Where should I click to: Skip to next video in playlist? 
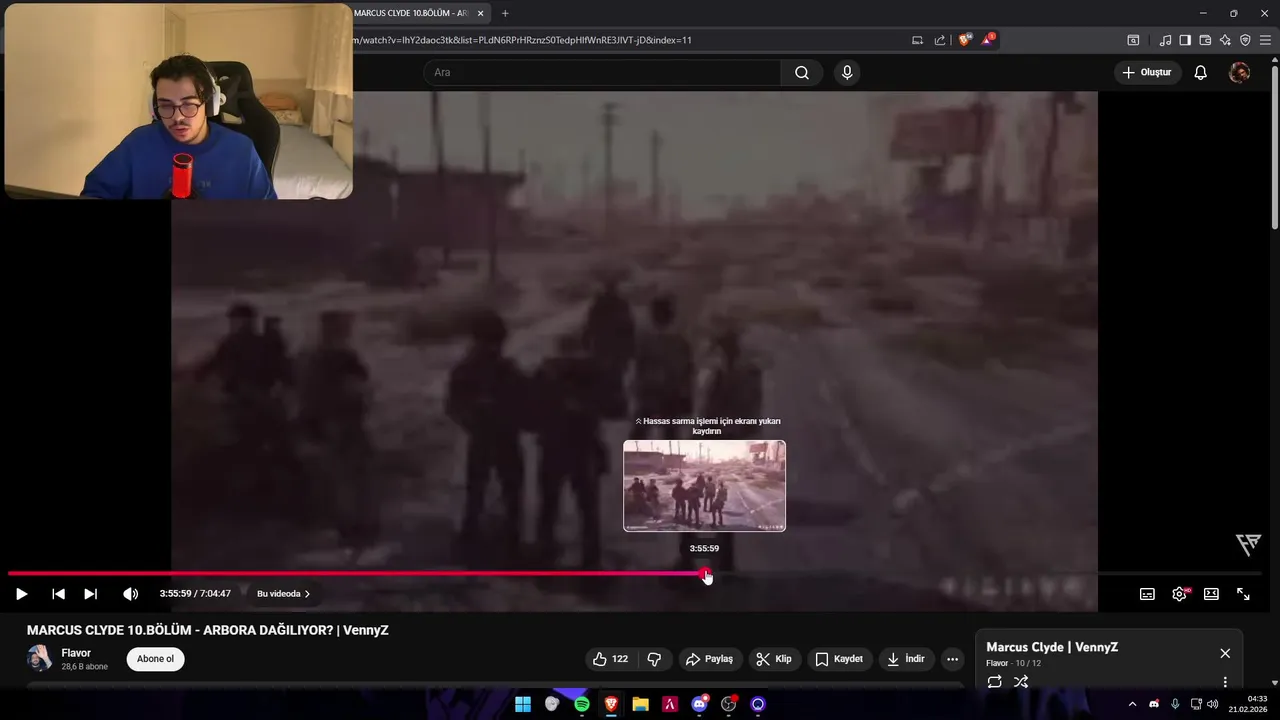[x=90, y=594]
